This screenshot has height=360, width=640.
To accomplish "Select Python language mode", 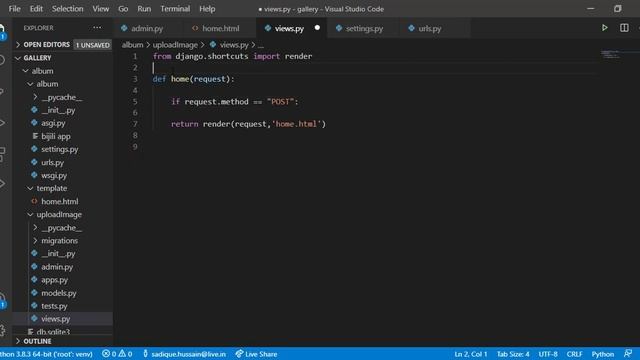I will coord(602,354).
